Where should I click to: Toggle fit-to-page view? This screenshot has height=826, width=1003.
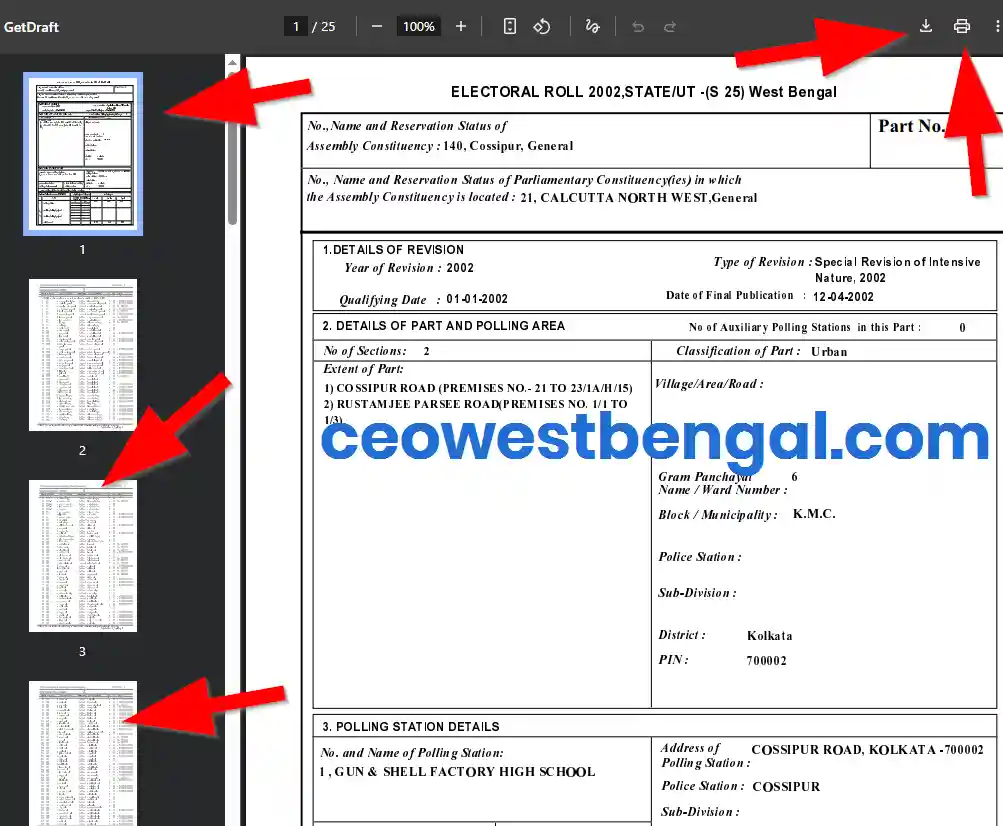tap(509, 26)
